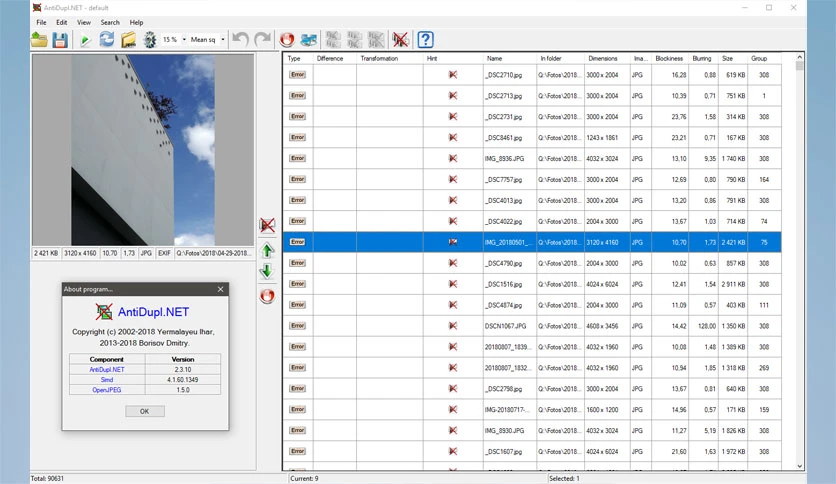Open the File menu

coord(41,22)
